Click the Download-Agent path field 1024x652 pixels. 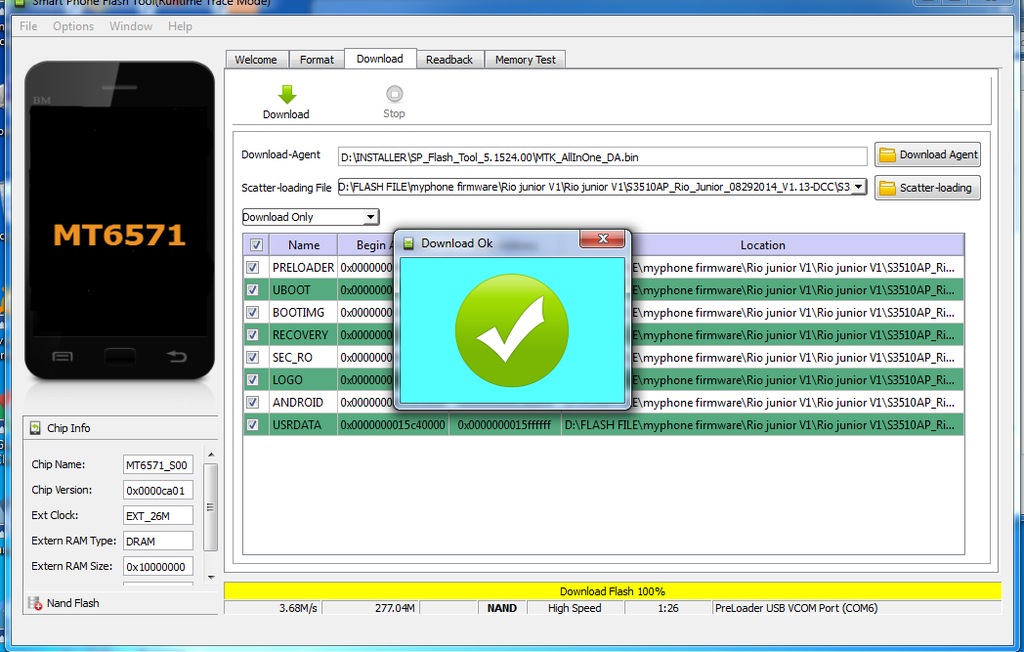point(602,157)
